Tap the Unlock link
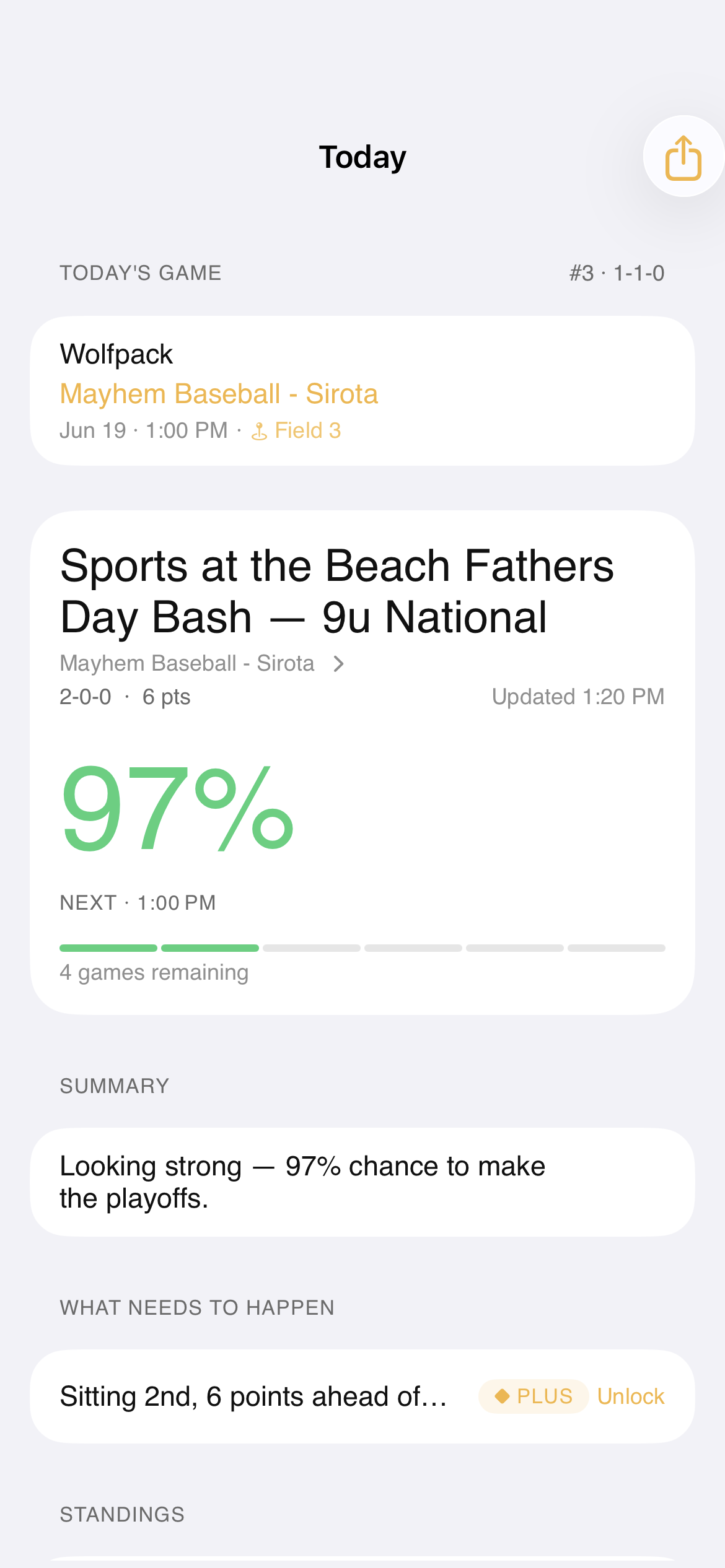Screen dimensions: 725x1568 (x=631, y=1396)
